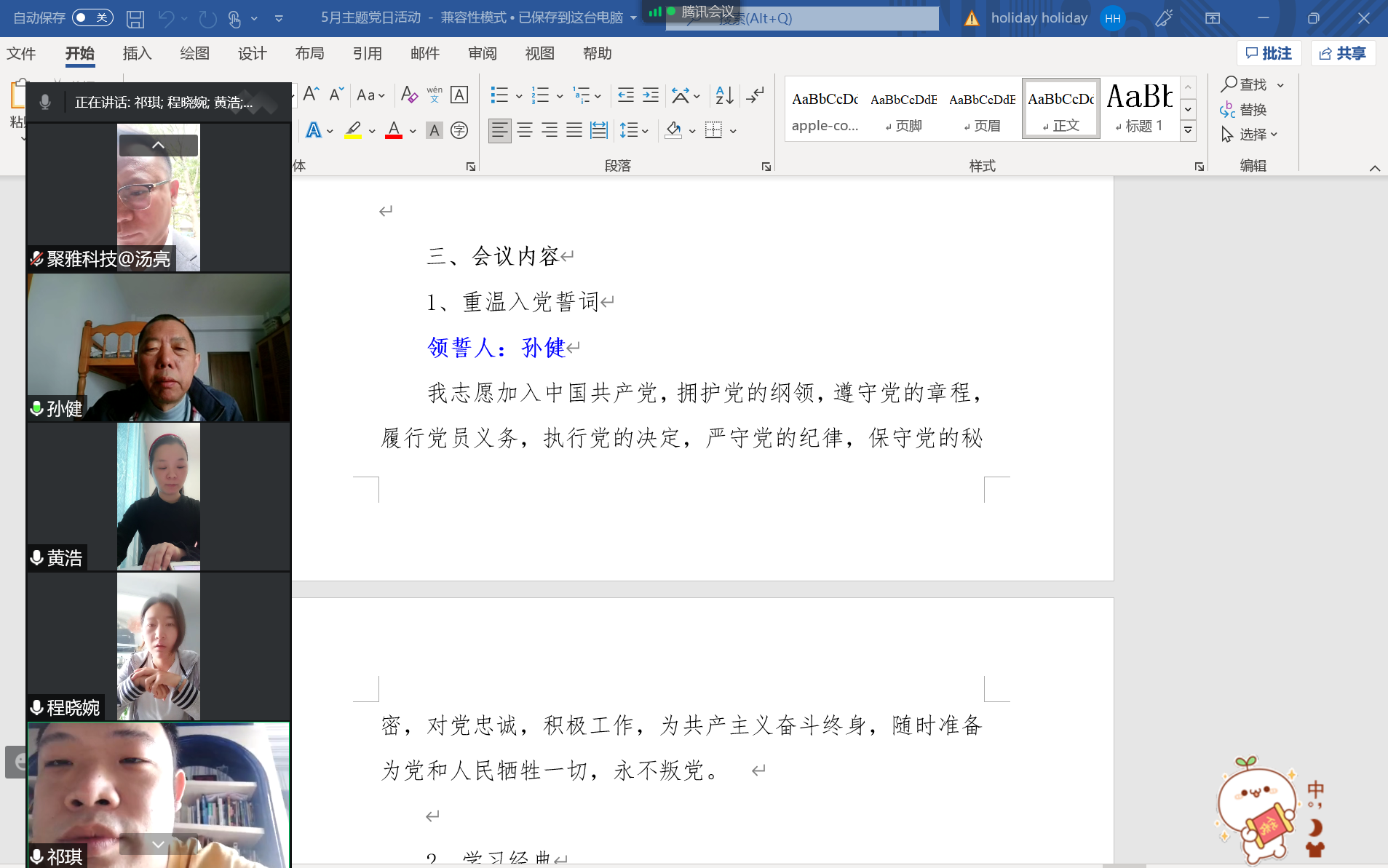Click the increase font size icon
Image resolution: width=1388 pixels, height=868 pixels.
[311, 95]
